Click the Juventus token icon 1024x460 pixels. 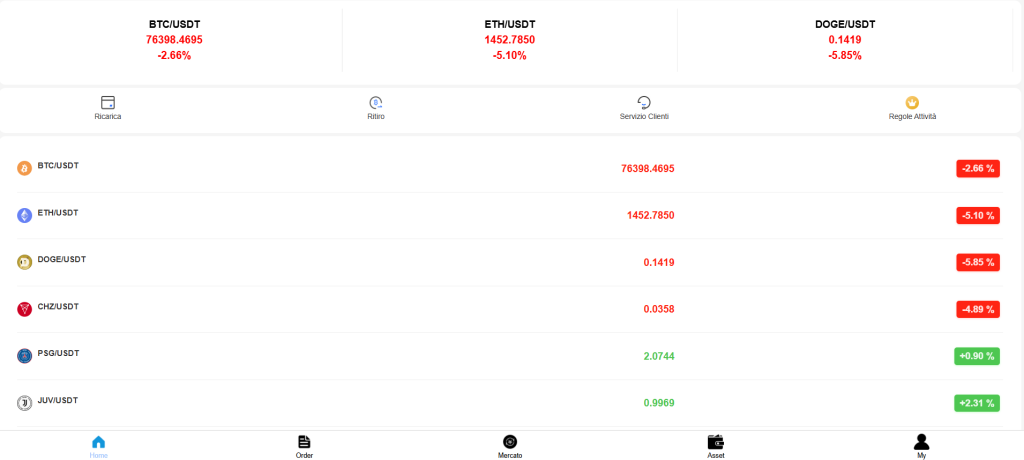[x=24, y=403]
